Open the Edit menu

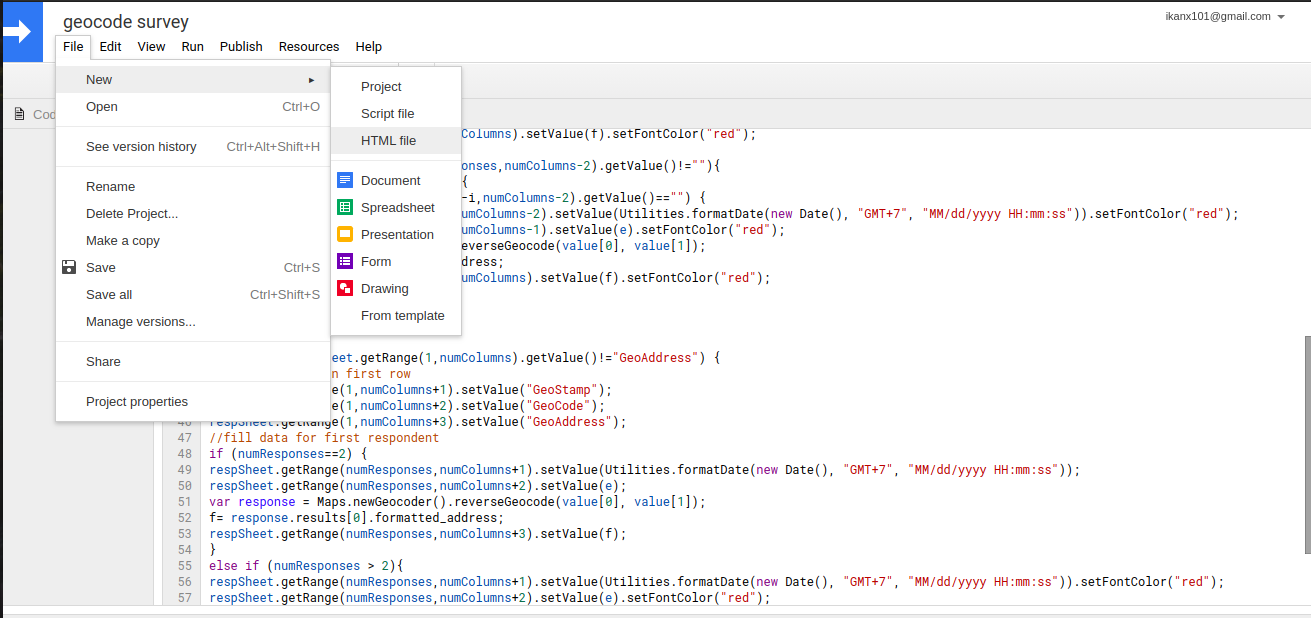coord(111,46)
